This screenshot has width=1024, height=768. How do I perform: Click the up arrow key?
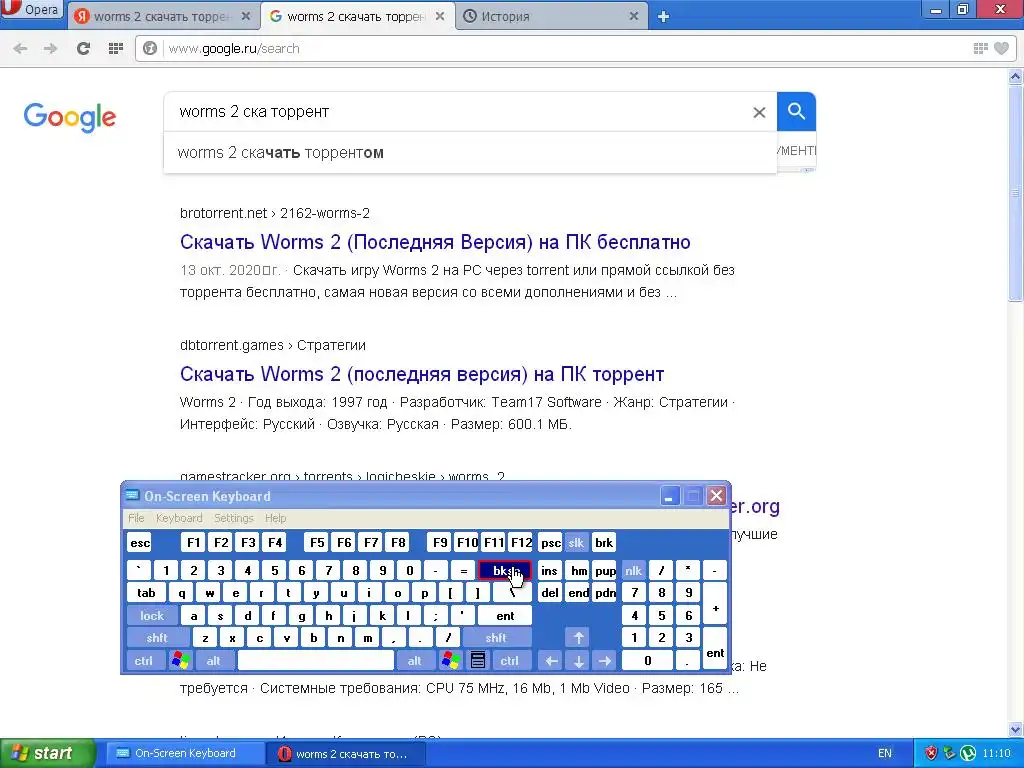pyautogui.click(x=579, y=638)
